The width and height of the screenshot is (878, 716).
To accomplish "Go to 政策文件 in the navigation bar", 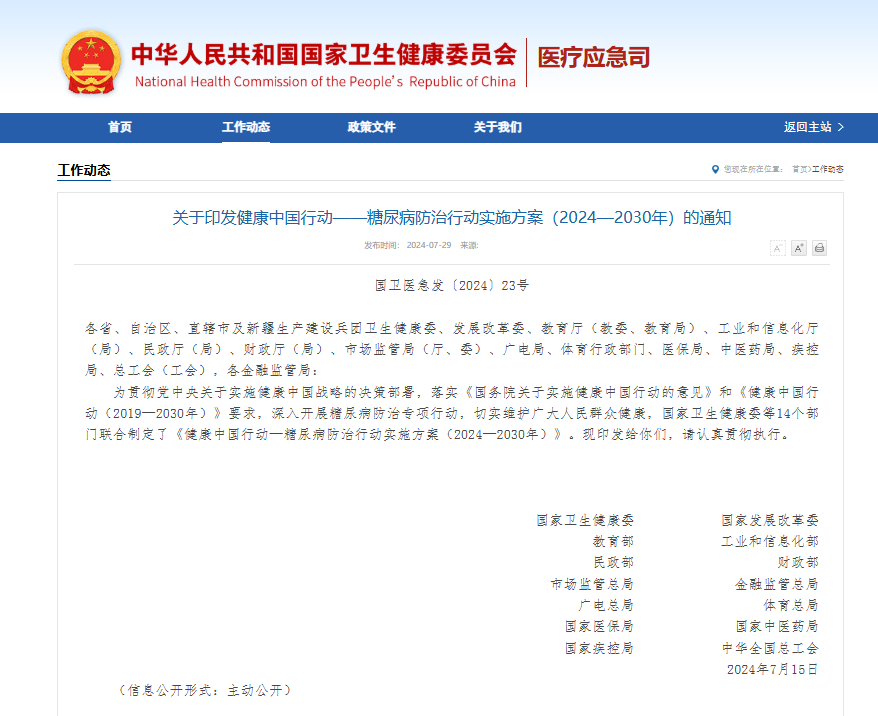I will 372,128.
